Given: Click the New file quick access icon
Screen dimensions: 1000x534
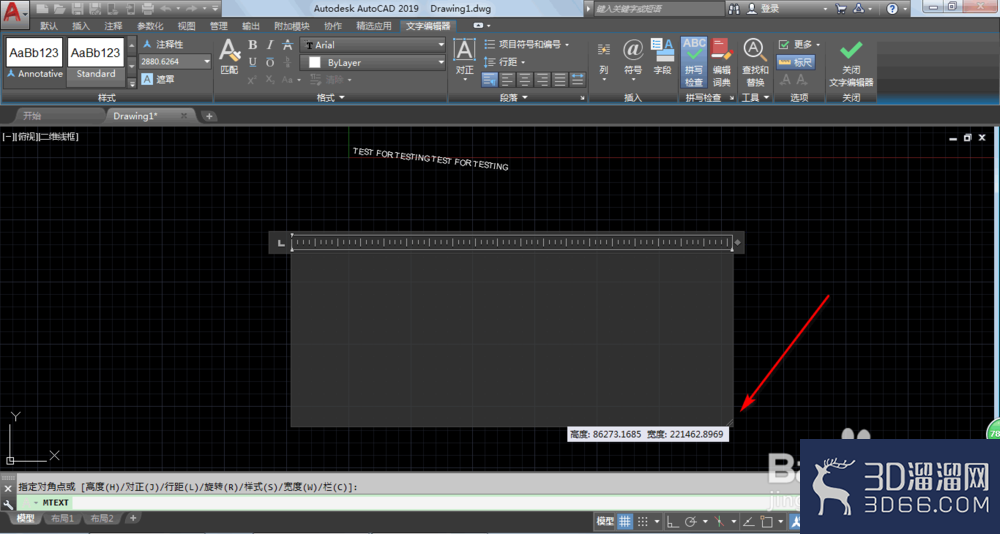Looking at the screenshot, I should pyautogui.click(x=42, y=9).
